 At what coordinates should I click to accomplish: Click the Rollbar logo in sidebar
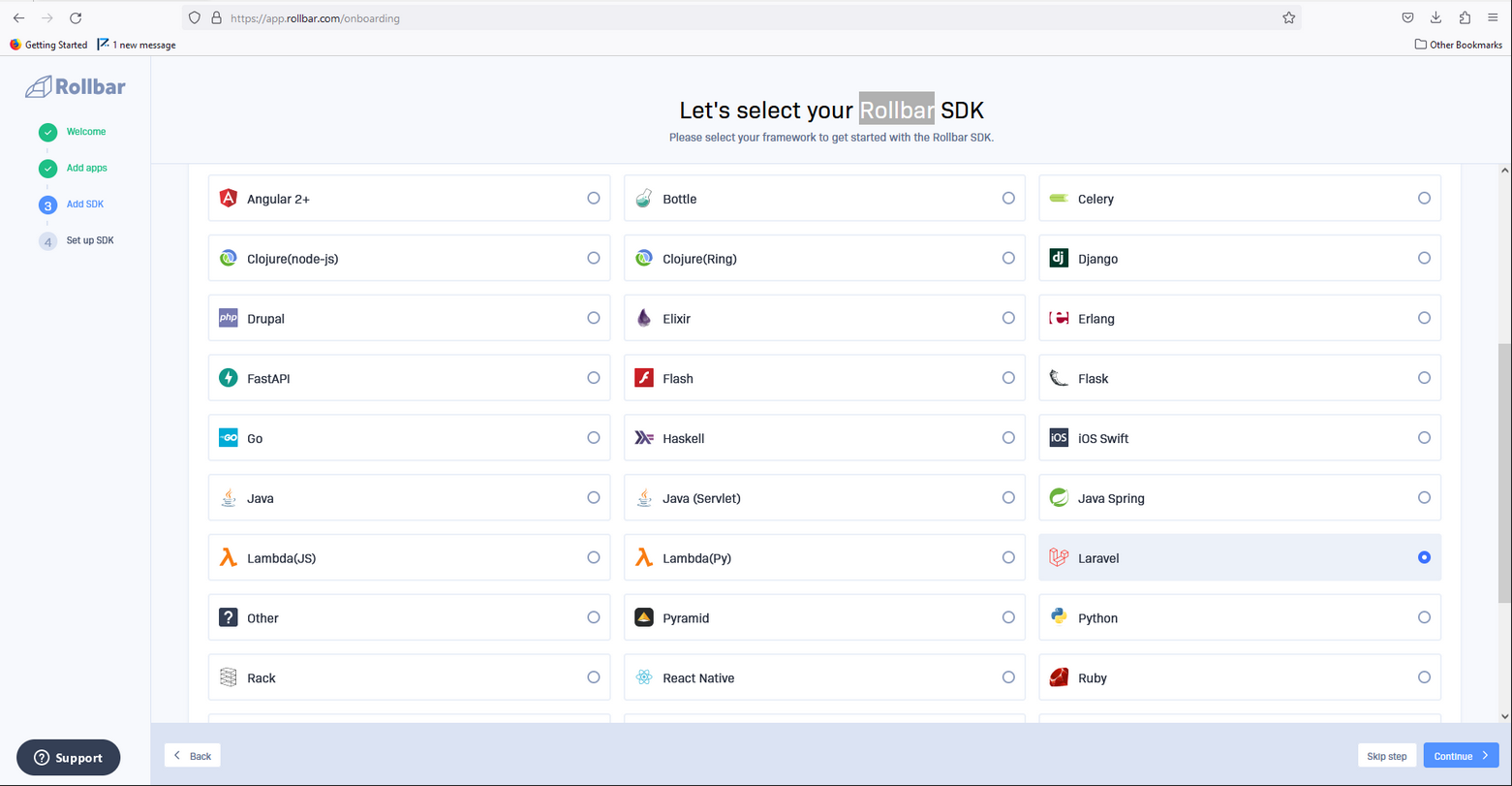click(x=76, y=86)
